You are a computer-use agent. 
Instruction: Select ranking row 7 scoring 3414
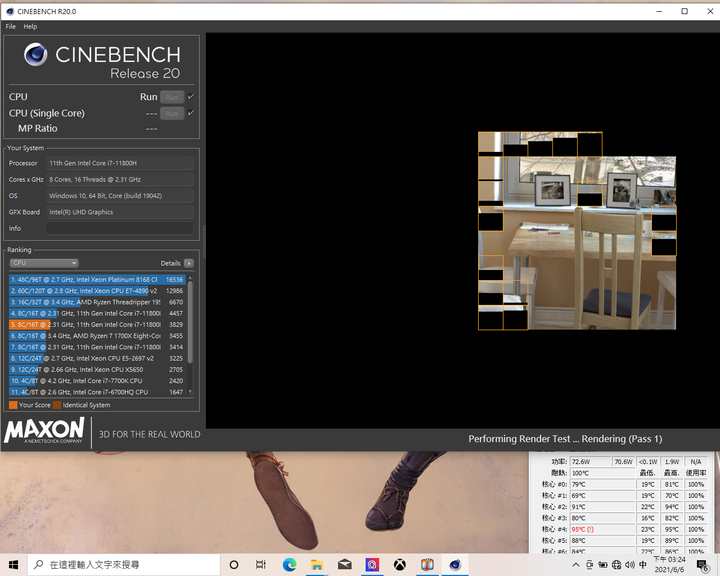(x=97, y=347)
